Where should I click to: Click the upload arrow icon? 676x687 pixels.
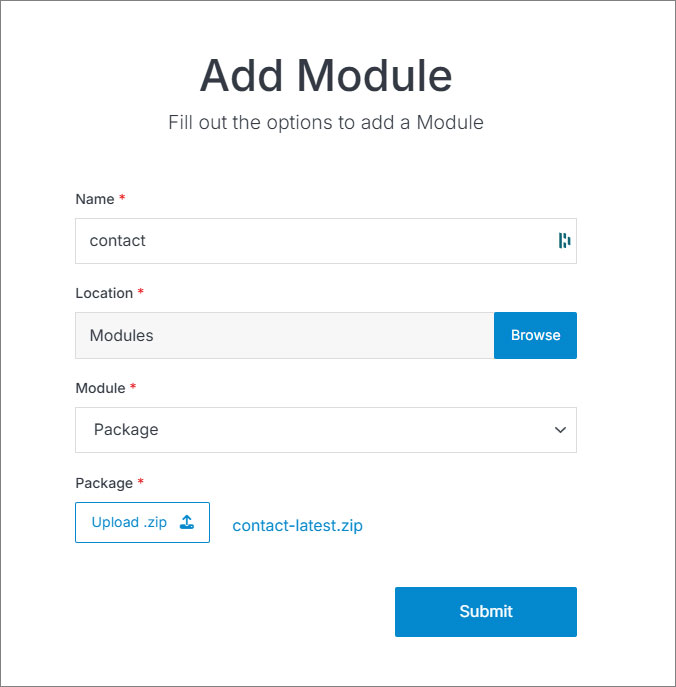click(x=186, y=522)
